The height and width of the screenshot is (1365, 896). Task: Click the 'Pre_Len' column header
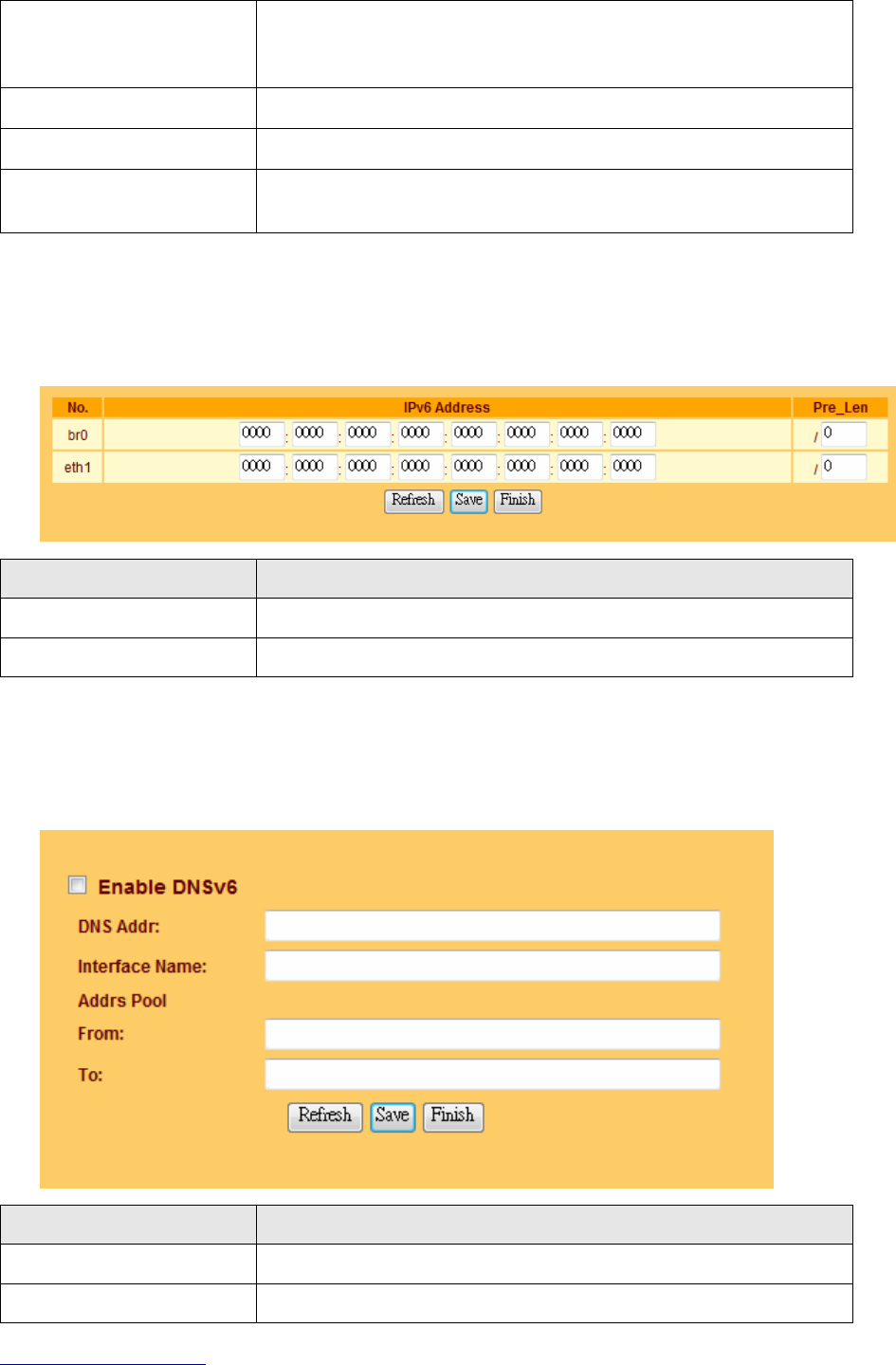coord(840,408)
